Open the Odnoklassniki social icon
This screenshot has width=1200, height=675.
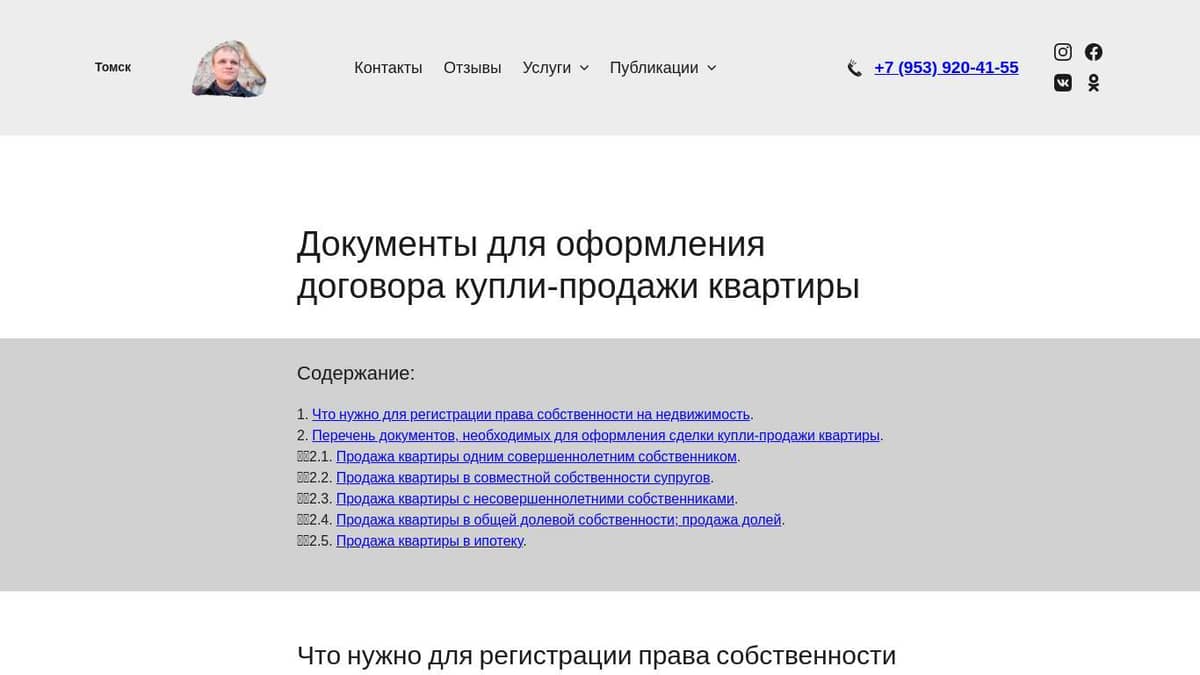(1094, 83)
